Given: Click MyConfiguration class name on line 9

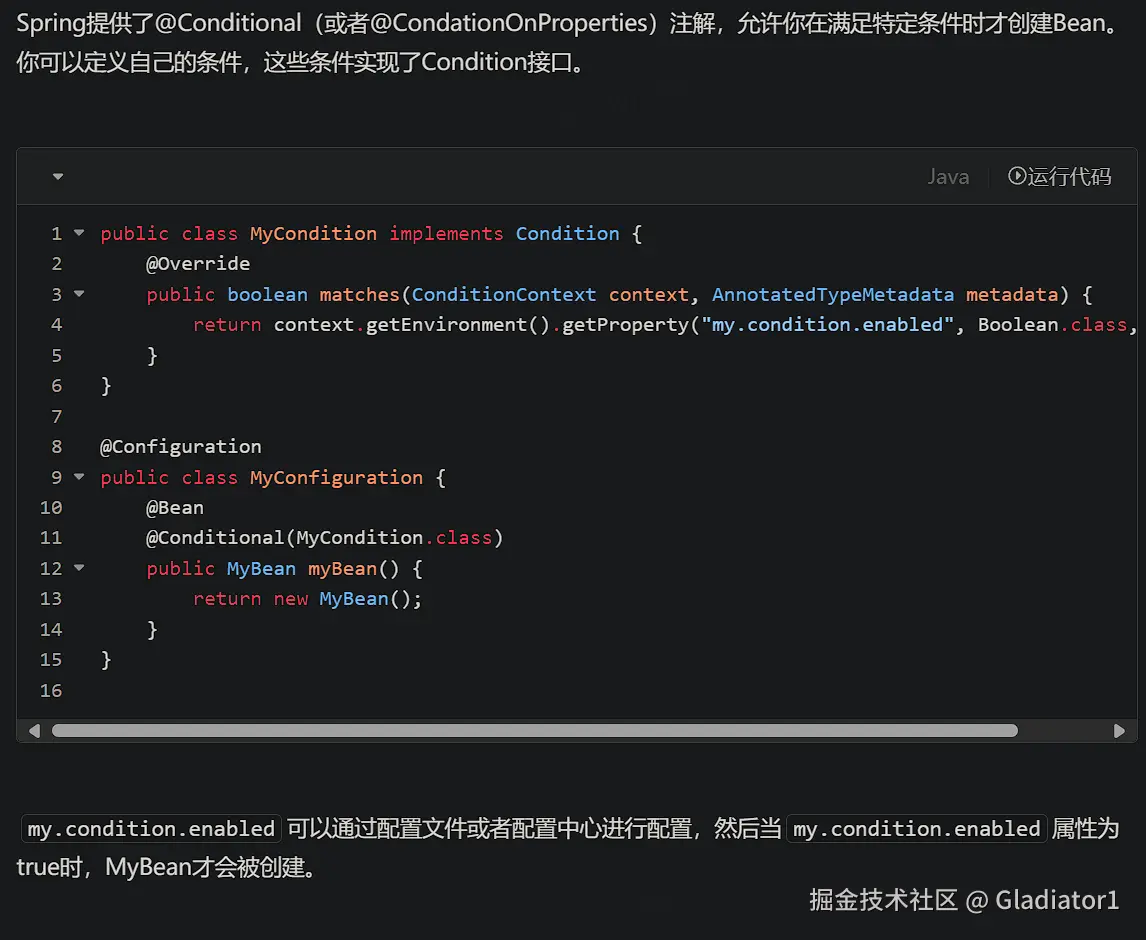Looking at the screenshot, I should point(336,477).
